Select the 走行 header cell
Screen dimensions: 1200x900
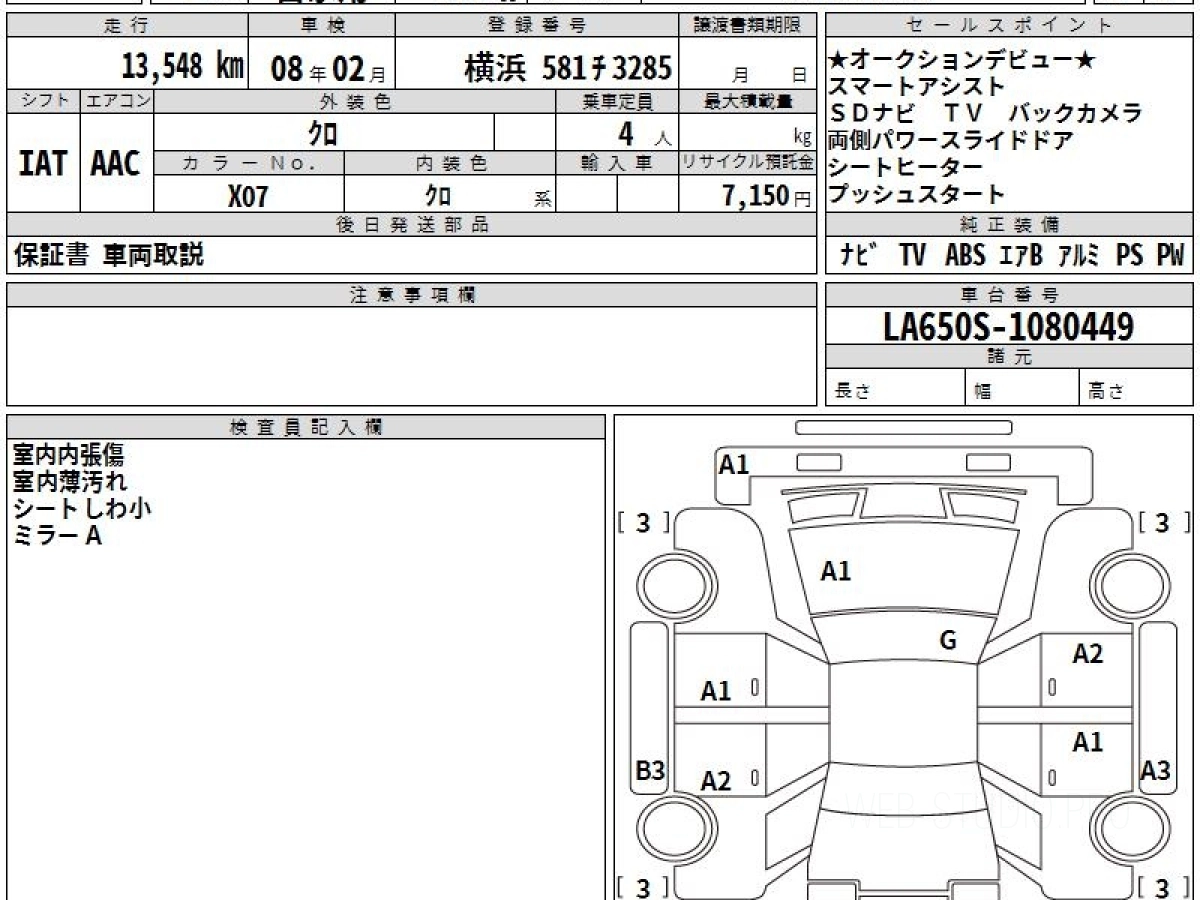click(x=126, y=25)
